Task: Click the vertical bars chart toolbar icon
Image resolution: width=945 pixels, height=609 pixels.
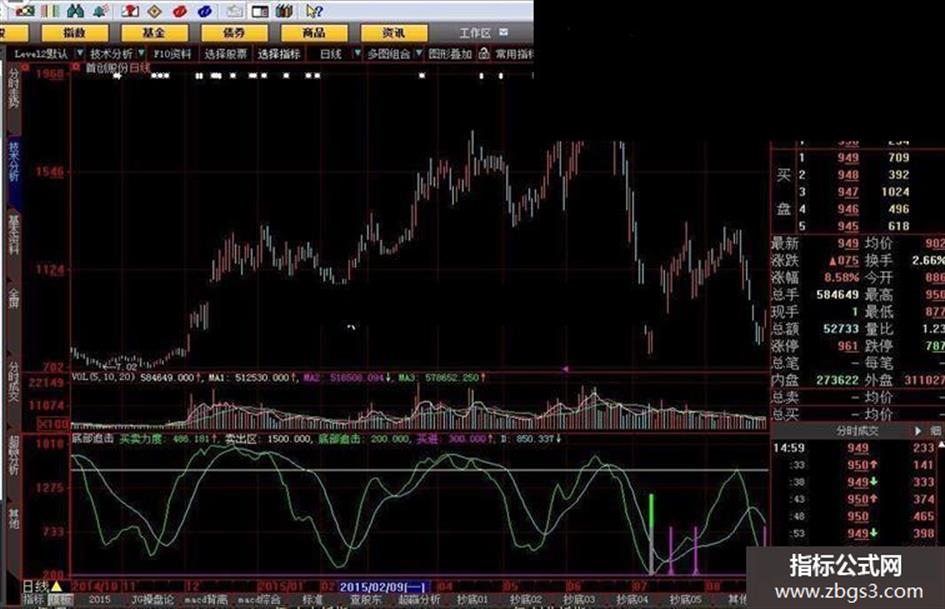Action: pyautogui.click(x=51, y=10)
